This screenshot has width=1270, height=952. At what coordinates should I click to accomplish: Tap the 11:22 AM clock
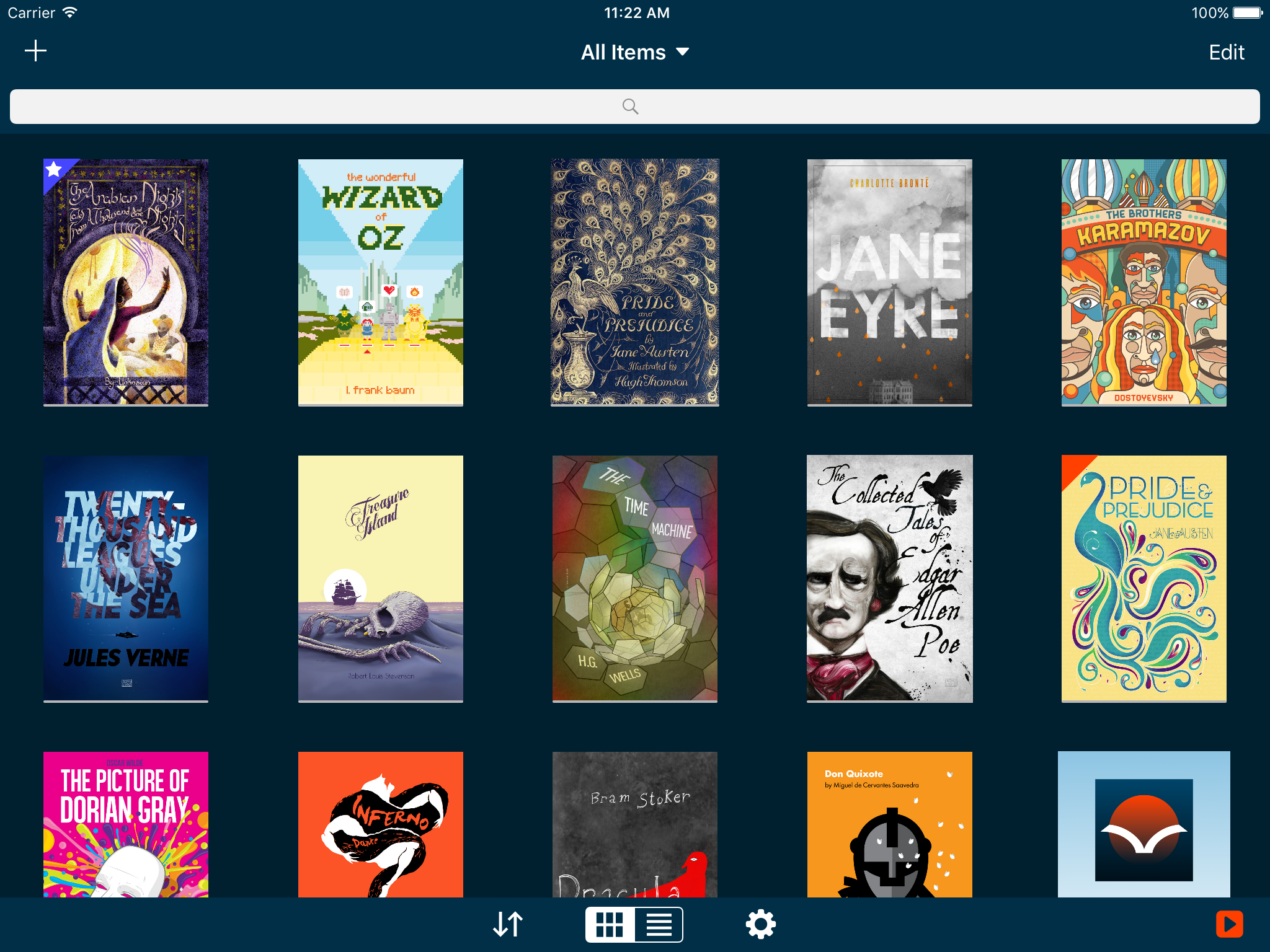[637, 12]
